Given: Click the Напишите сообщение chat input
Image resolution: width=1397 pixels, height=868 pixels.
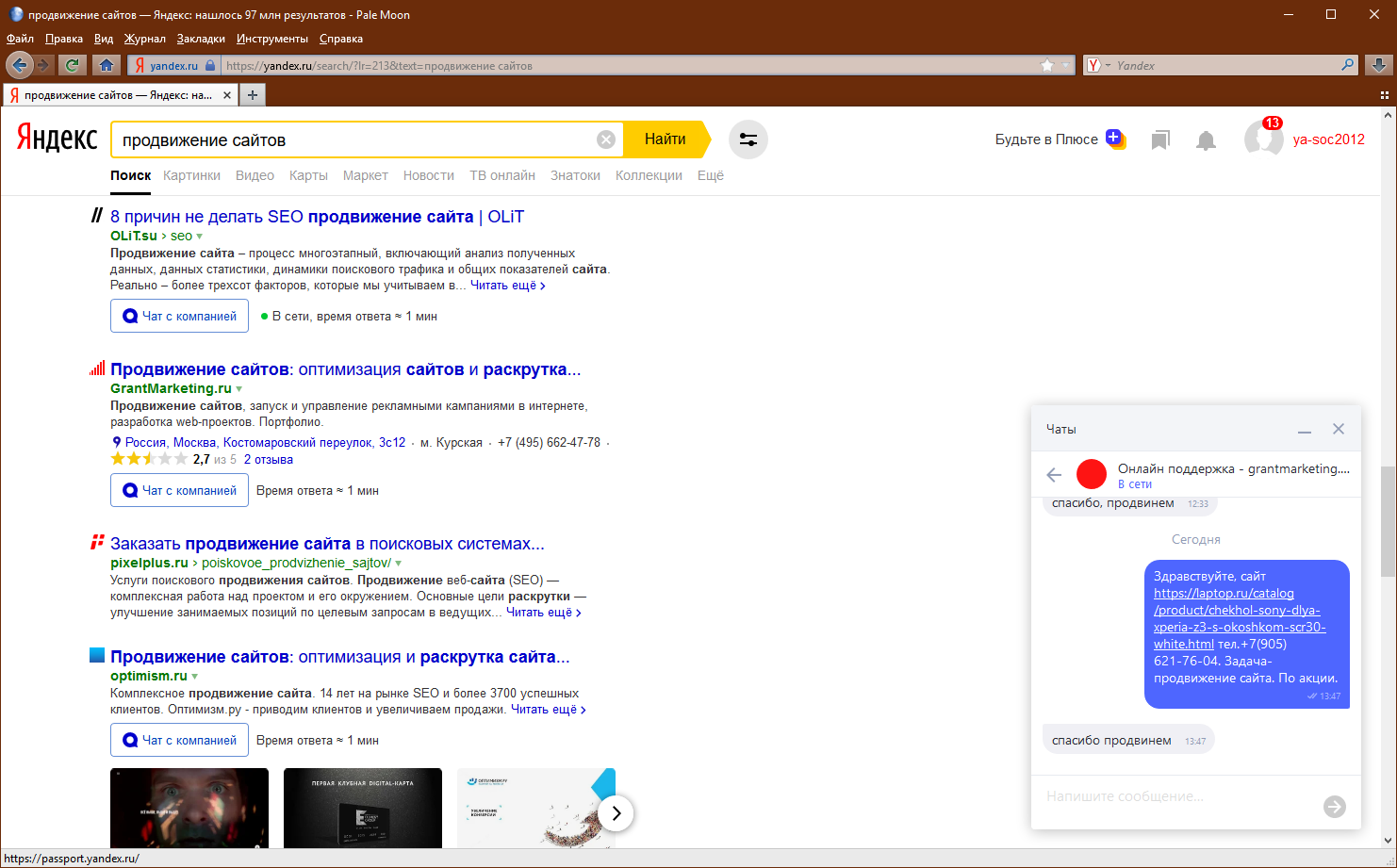Looking at the screenshot, I should click(1178, 797).
